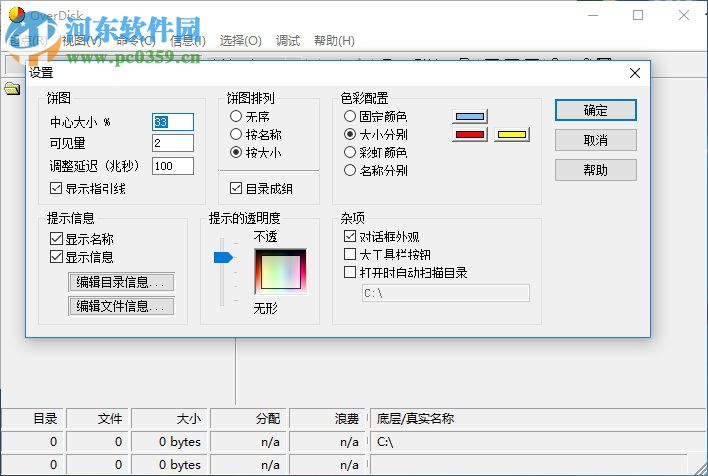Click the 底层/真实名称 column header
Viewport: 708px width, 476px height.
click(538, 419)
